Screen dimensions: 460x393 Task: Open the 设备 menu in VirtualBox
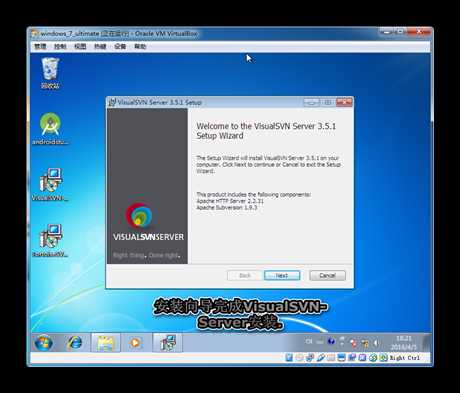click(x=120, y=46)
